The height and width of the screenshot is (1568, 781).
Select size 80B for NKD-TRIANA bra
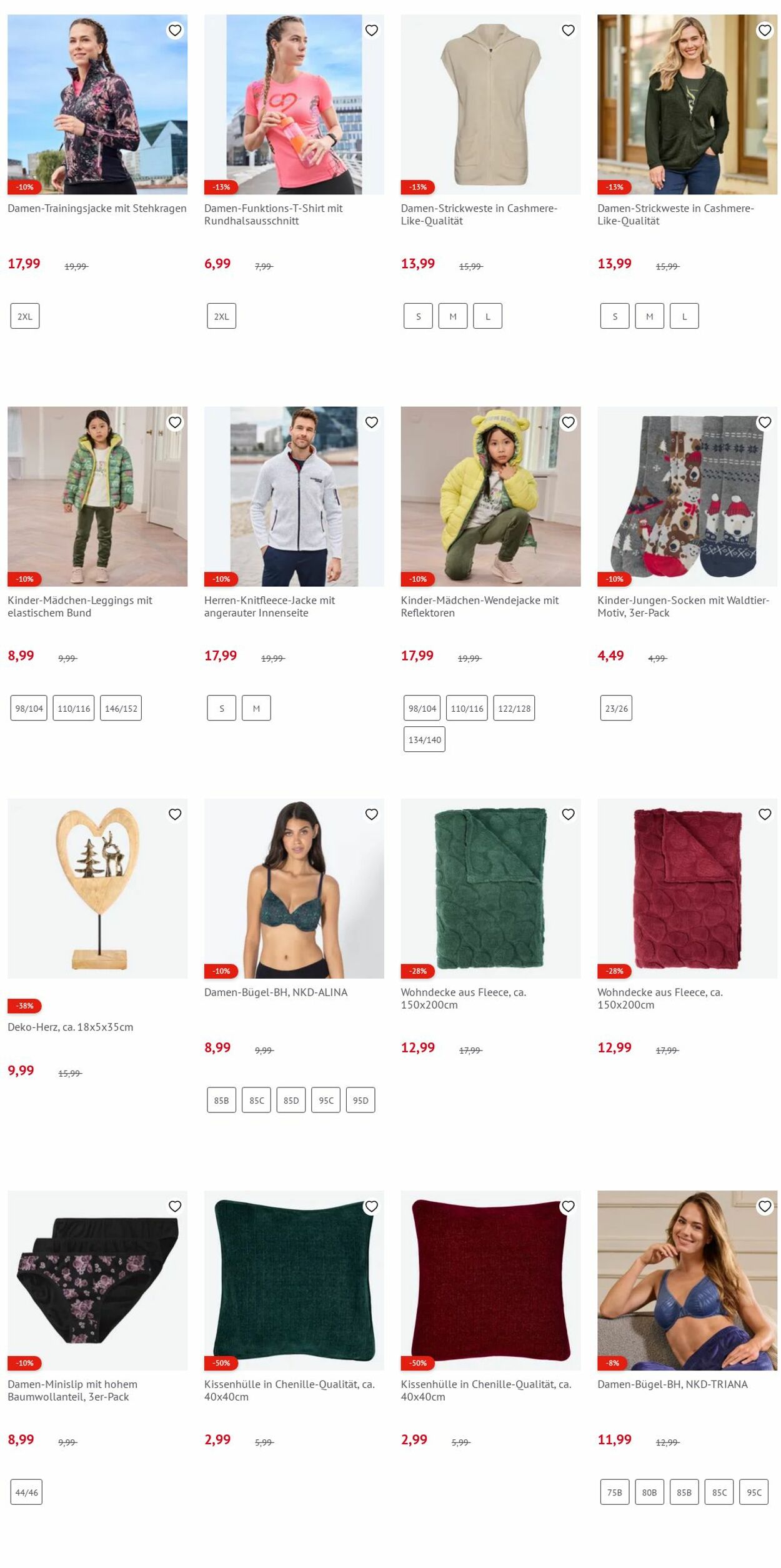pyautogui.click(x=649, y=1492)
